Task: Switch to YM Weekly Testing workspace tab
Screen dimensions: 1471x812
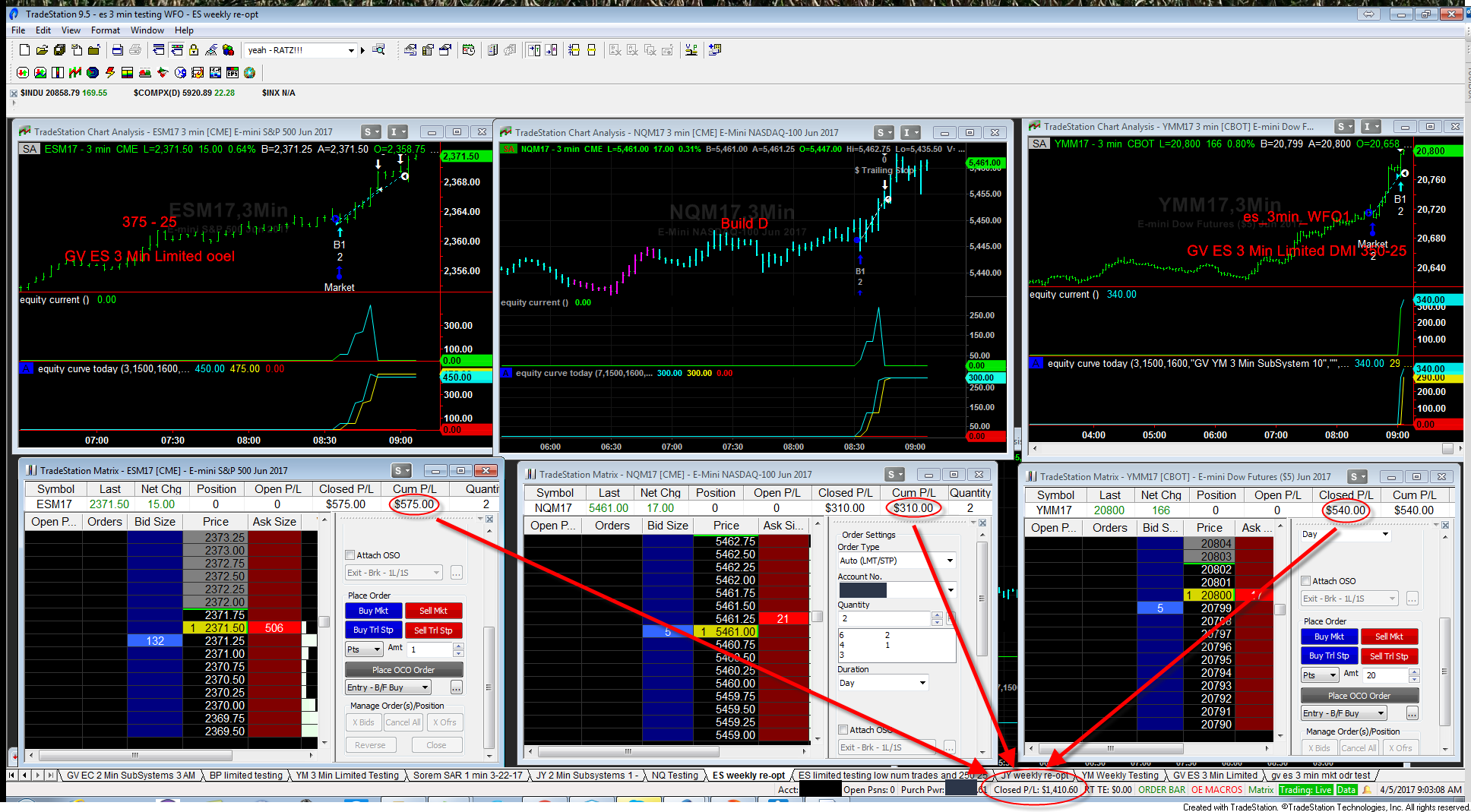Action: coord(1119,776)
